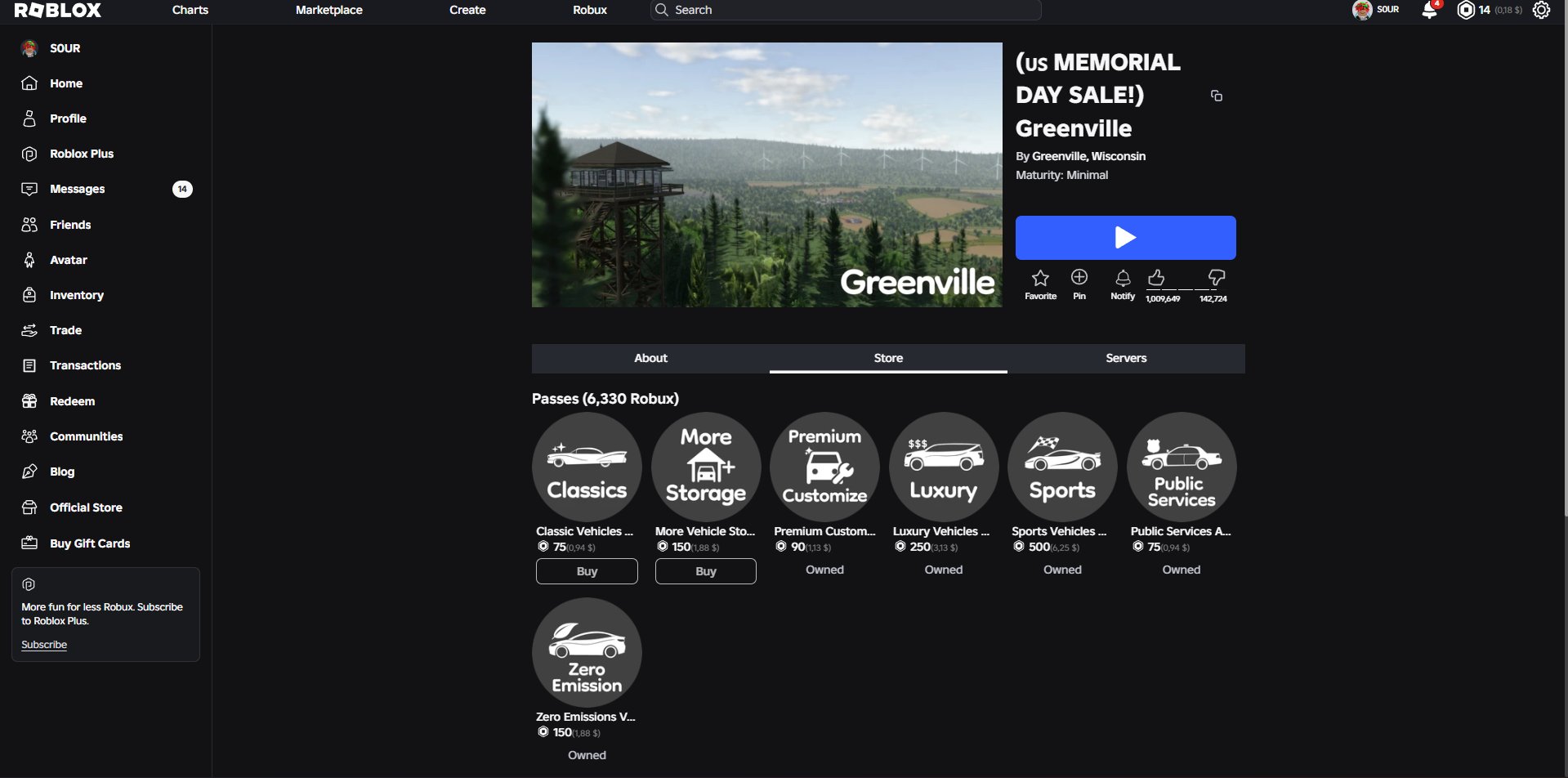This screenshot has height=778, width=1568.
Task: Switch to the About tab
Action: click(x=650, y=358)
